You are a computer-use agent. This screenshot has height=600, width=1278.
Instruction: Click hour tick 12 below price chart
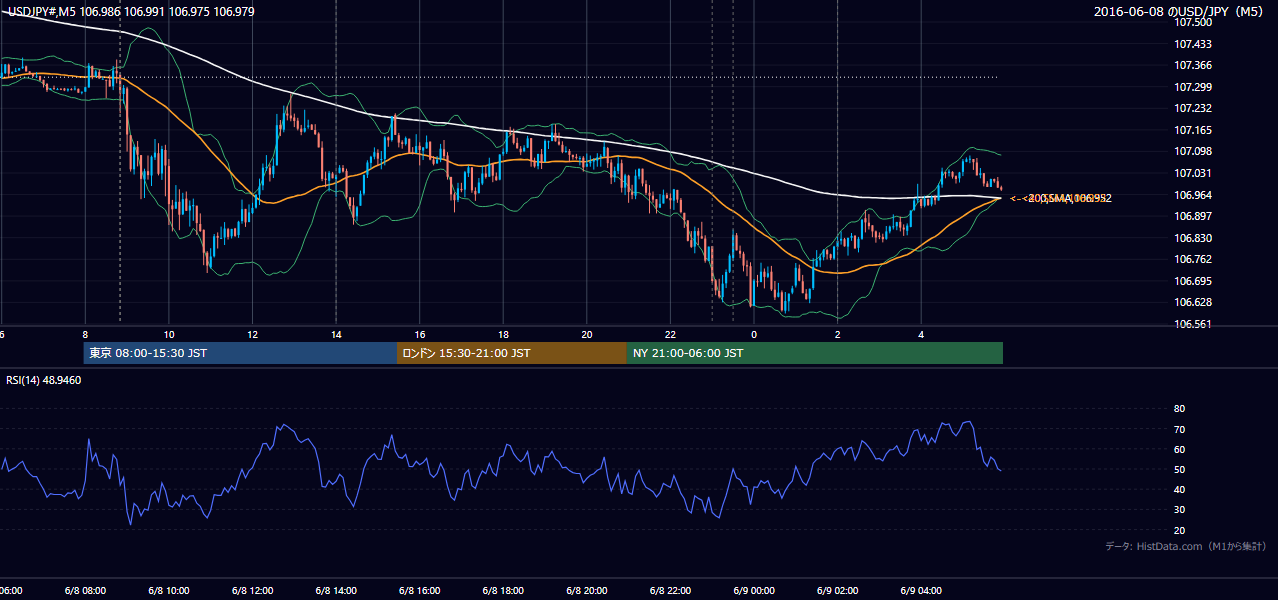(252, 334)
